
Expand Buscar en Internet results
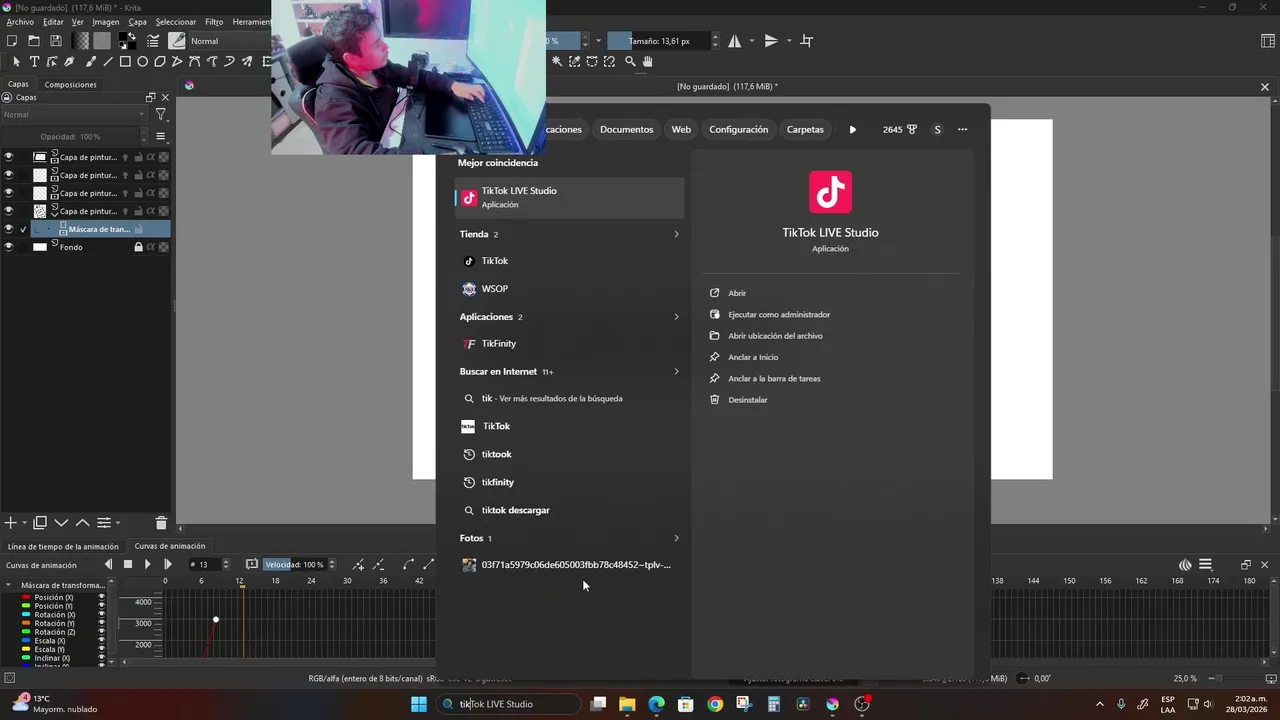tap(676, 372)
